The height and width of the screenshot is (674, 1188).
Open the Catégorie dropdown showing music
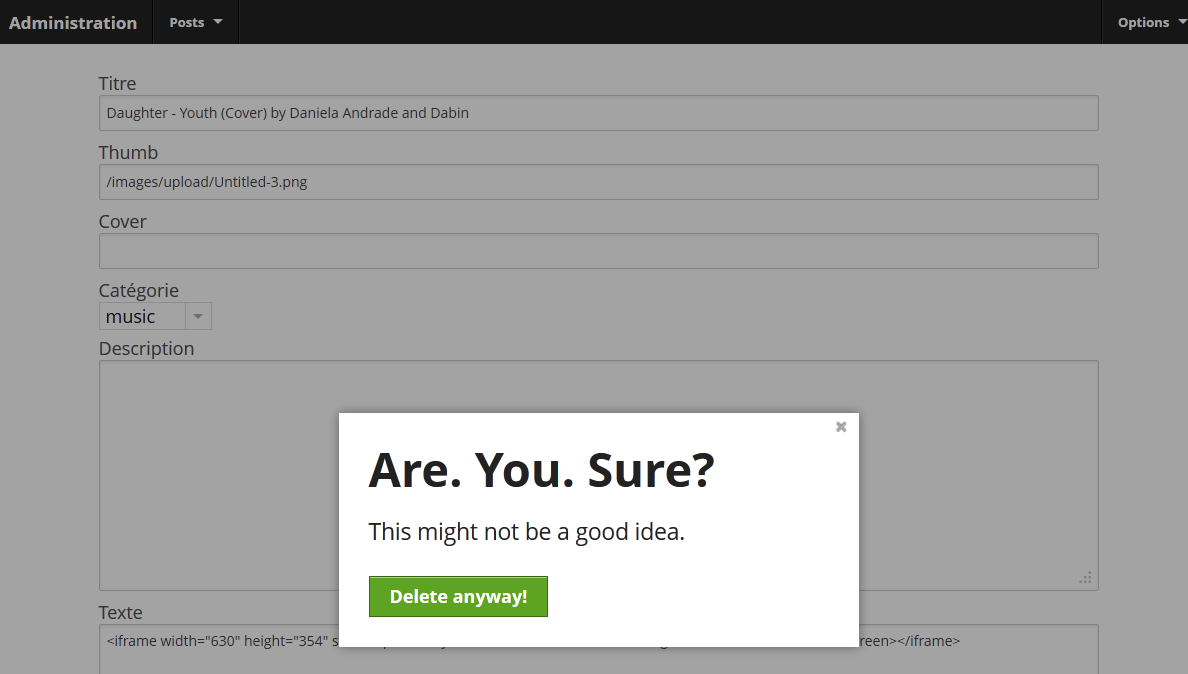point(142,317)
